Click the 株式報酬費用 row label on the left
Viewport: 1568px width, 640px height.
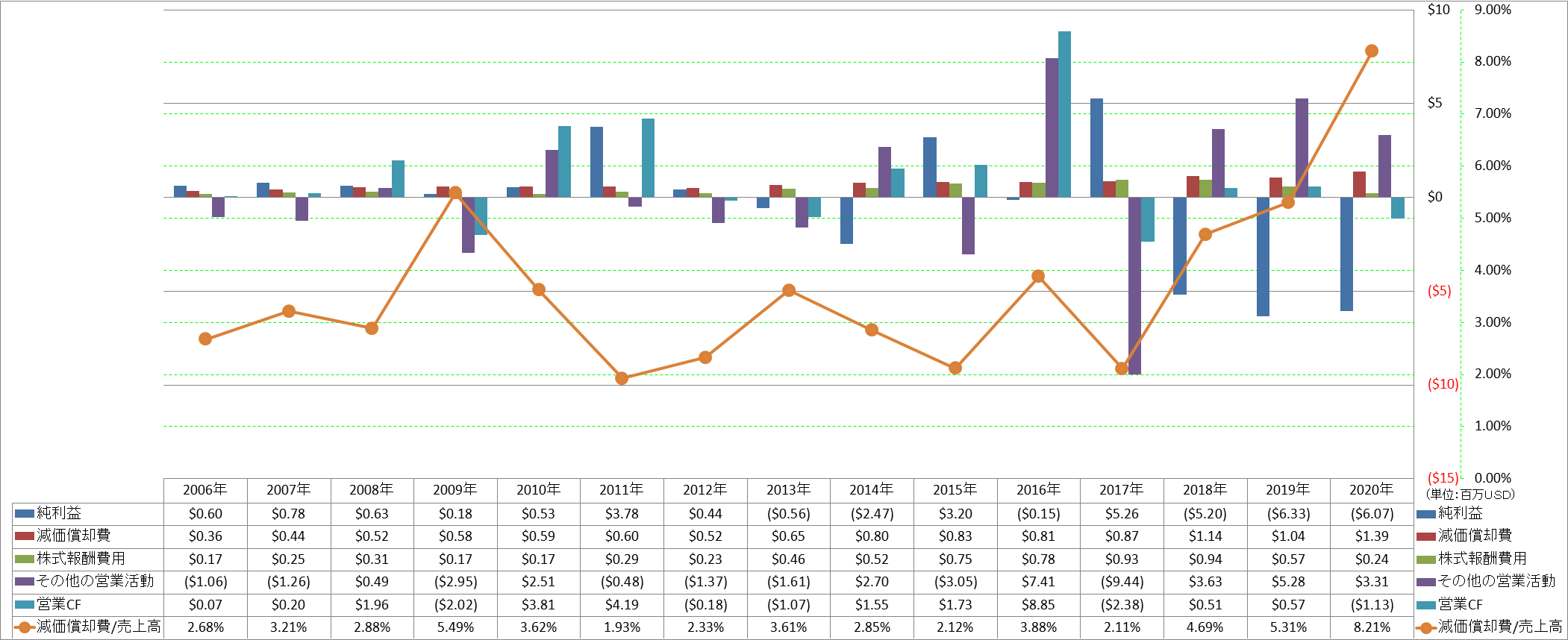(81, 559)
